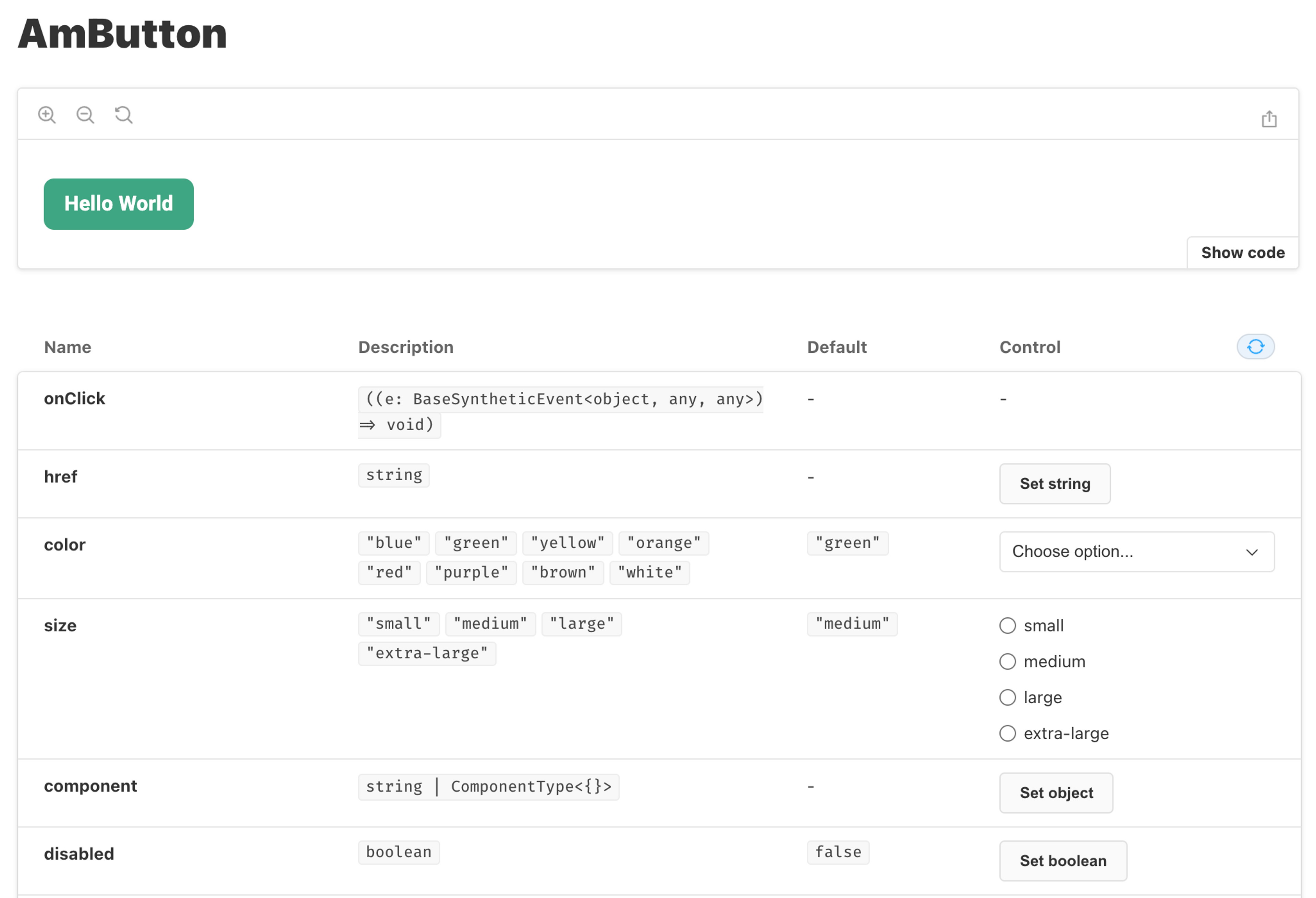1316x898 pixels.
Task: Open canvas in new tab icon
Action: point(1269,119)
